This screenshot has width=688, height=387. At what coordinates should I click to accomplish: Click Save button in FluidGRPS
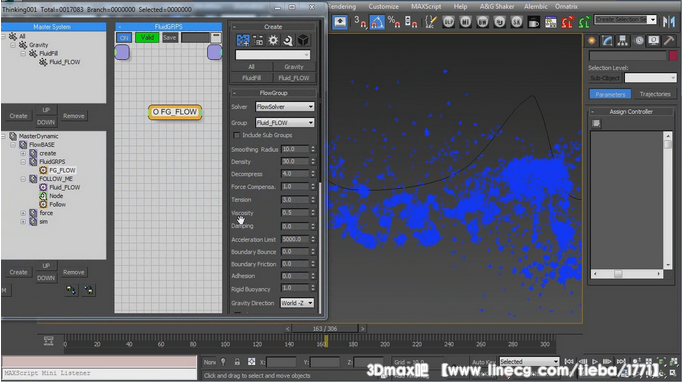coord(169,38)
